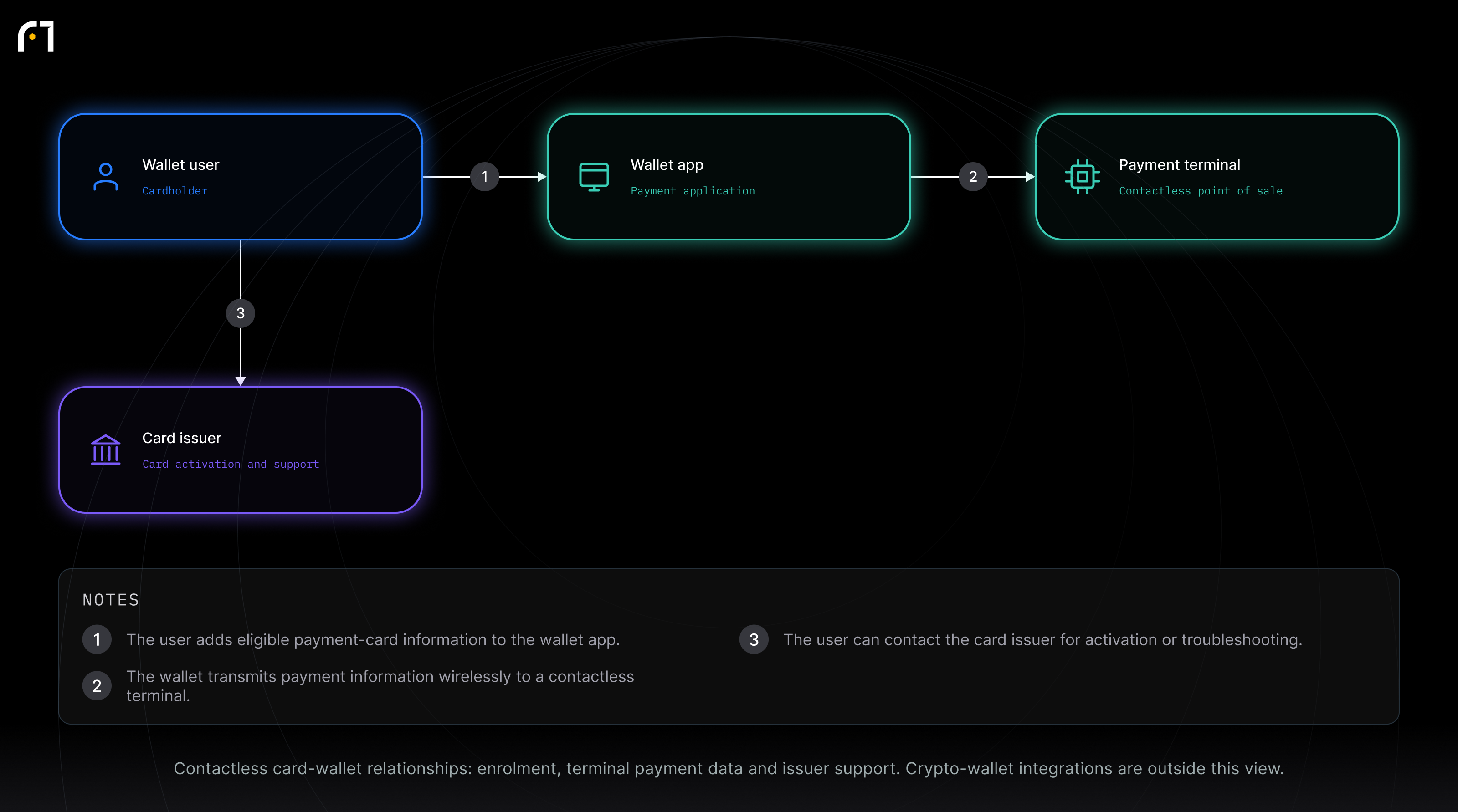Click the Payment terminal chip icon
The width and height of the screenshot is (1458, 812).
(1082, 177)
